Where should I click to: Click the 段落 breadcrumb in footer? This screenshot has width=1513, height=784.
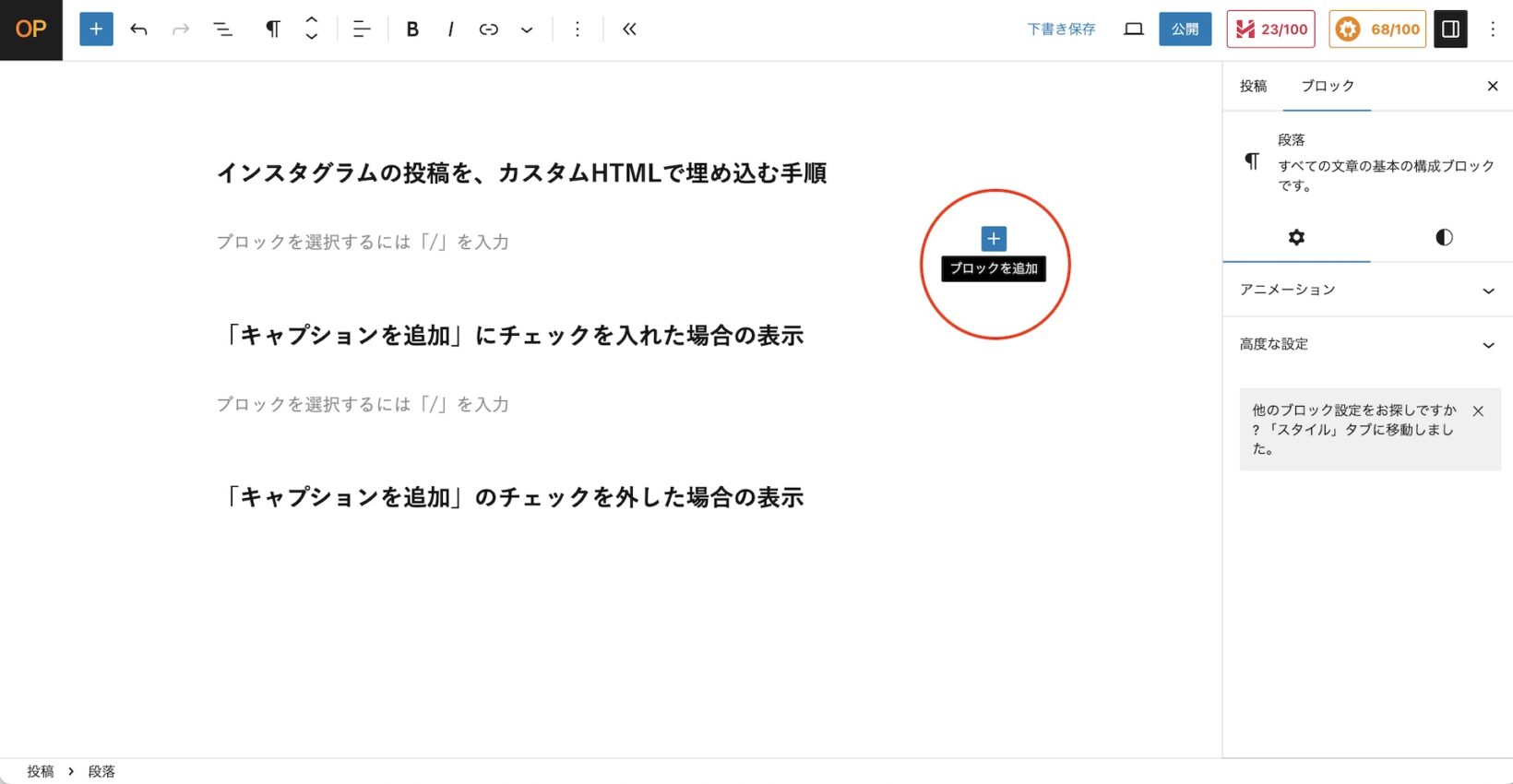tap(101, 771)
